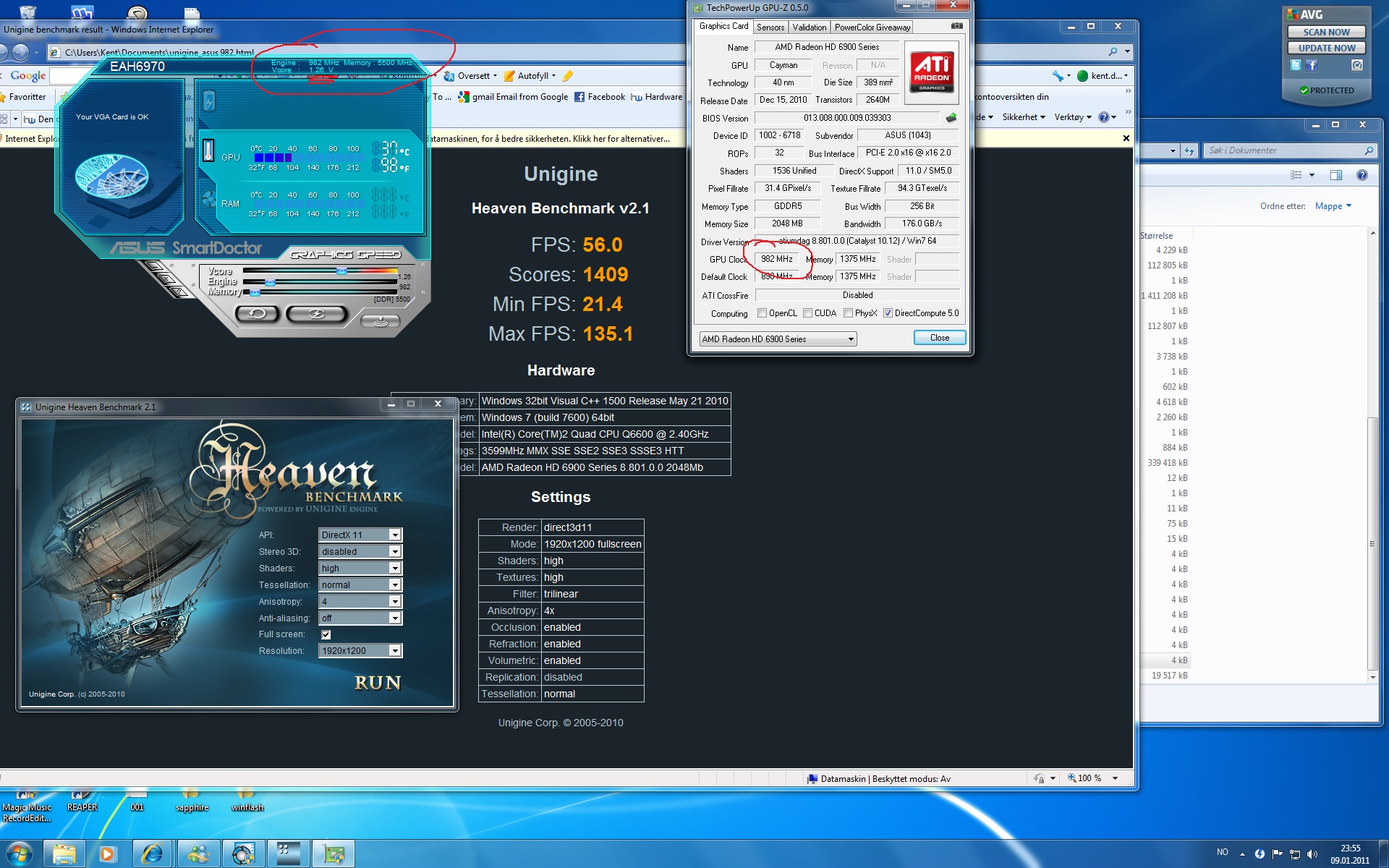Enable the CUDA checkbox in GPU-Z
Image resolution: width=1389 pixels, height=868 pixels.
pyautogui.click(x=807, y=313)
